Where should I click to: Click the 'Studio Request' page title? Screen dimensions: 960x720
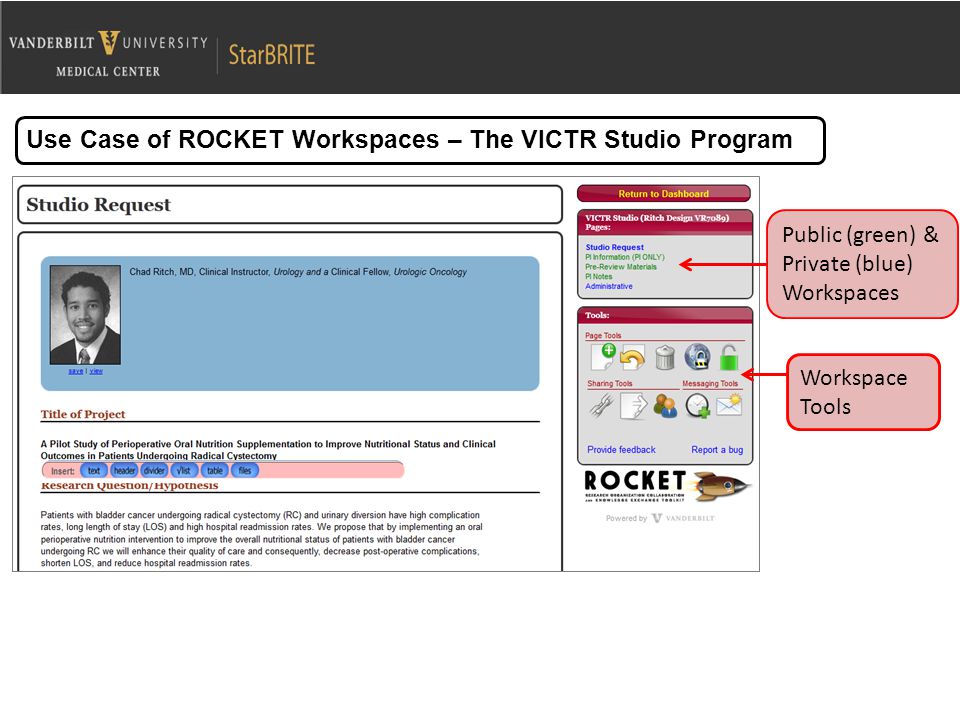pos(99,204)
